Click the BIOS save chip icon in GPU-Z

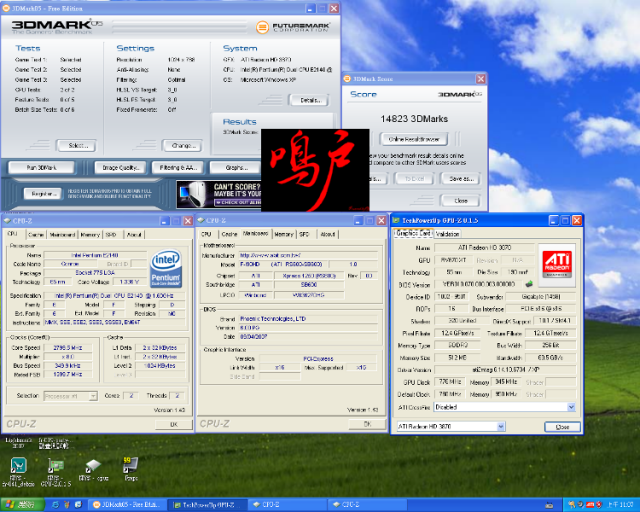pyautogui.click(x=529, y=284)
